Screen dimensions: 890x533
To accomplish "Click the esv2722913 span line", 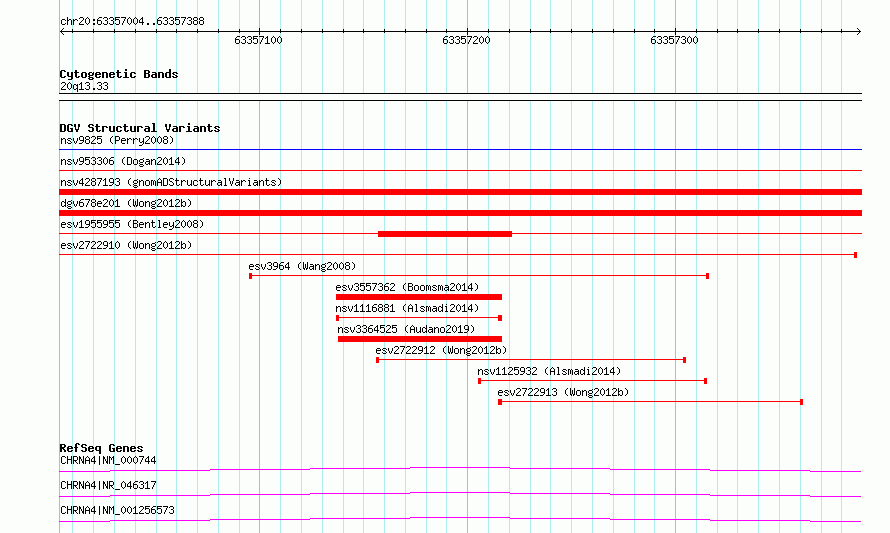I will point(650,402).
